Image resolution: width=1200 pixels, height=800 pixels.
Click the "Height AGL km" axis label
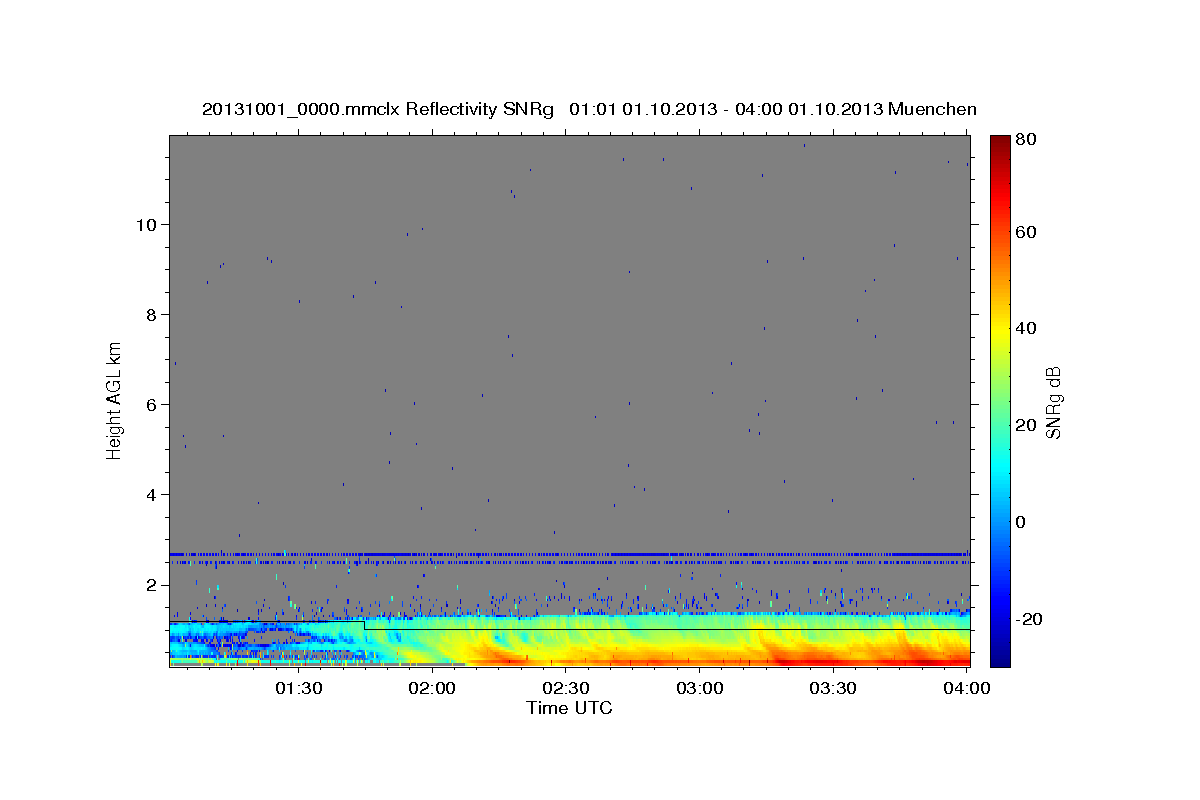pyautogui.click(x=115, y=403)
